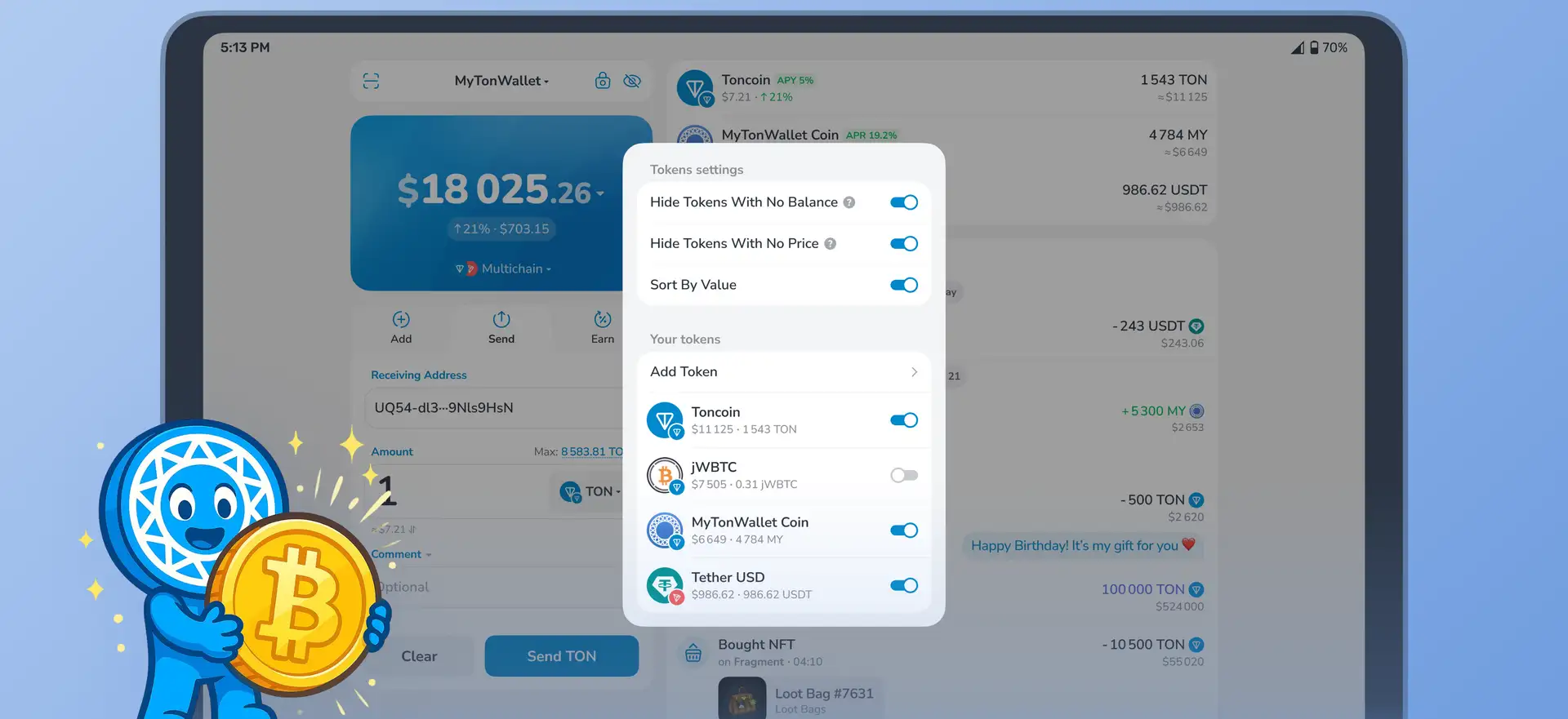Disable Hide Tokens With No Balance
Screen dimensions: 1568x719
(903, 202)
